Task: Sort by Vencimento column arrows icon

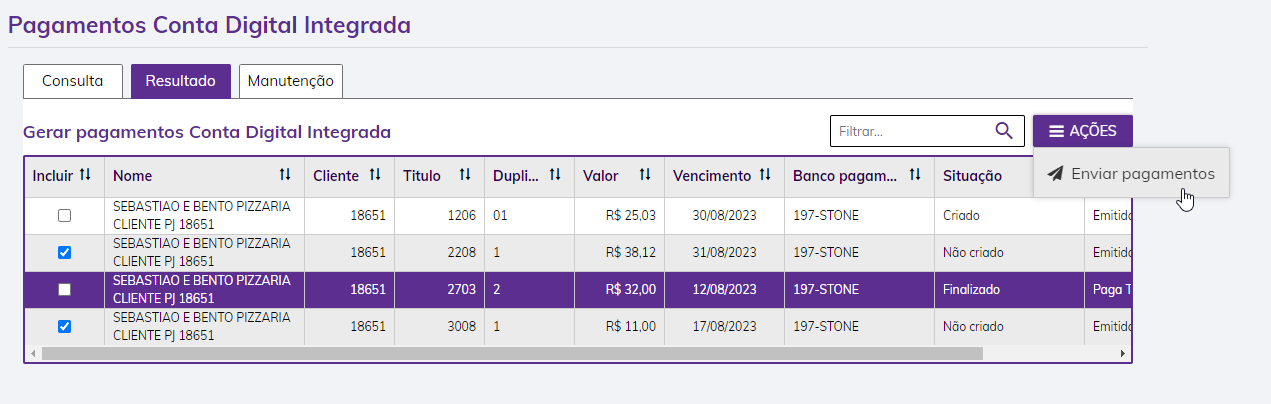Action: 765,175
